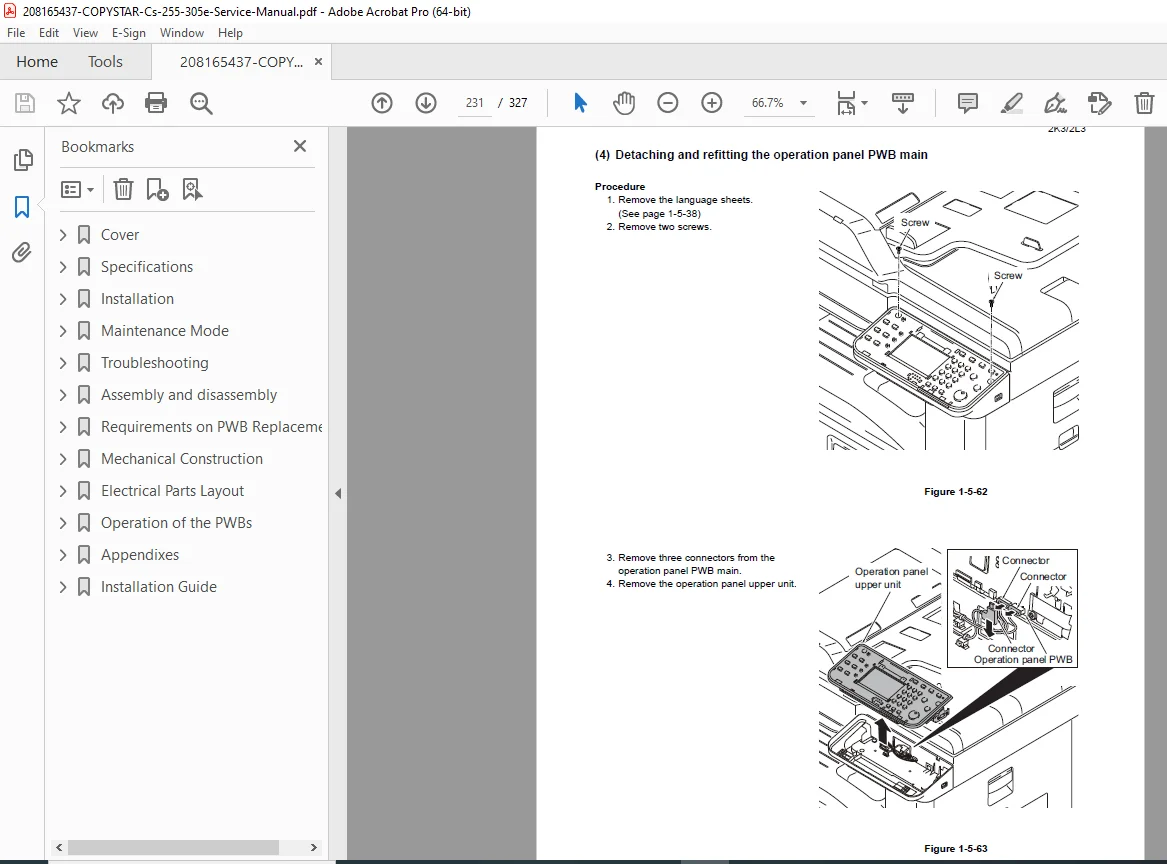Open zoom level dropdown arrow

tap(803, 103)
